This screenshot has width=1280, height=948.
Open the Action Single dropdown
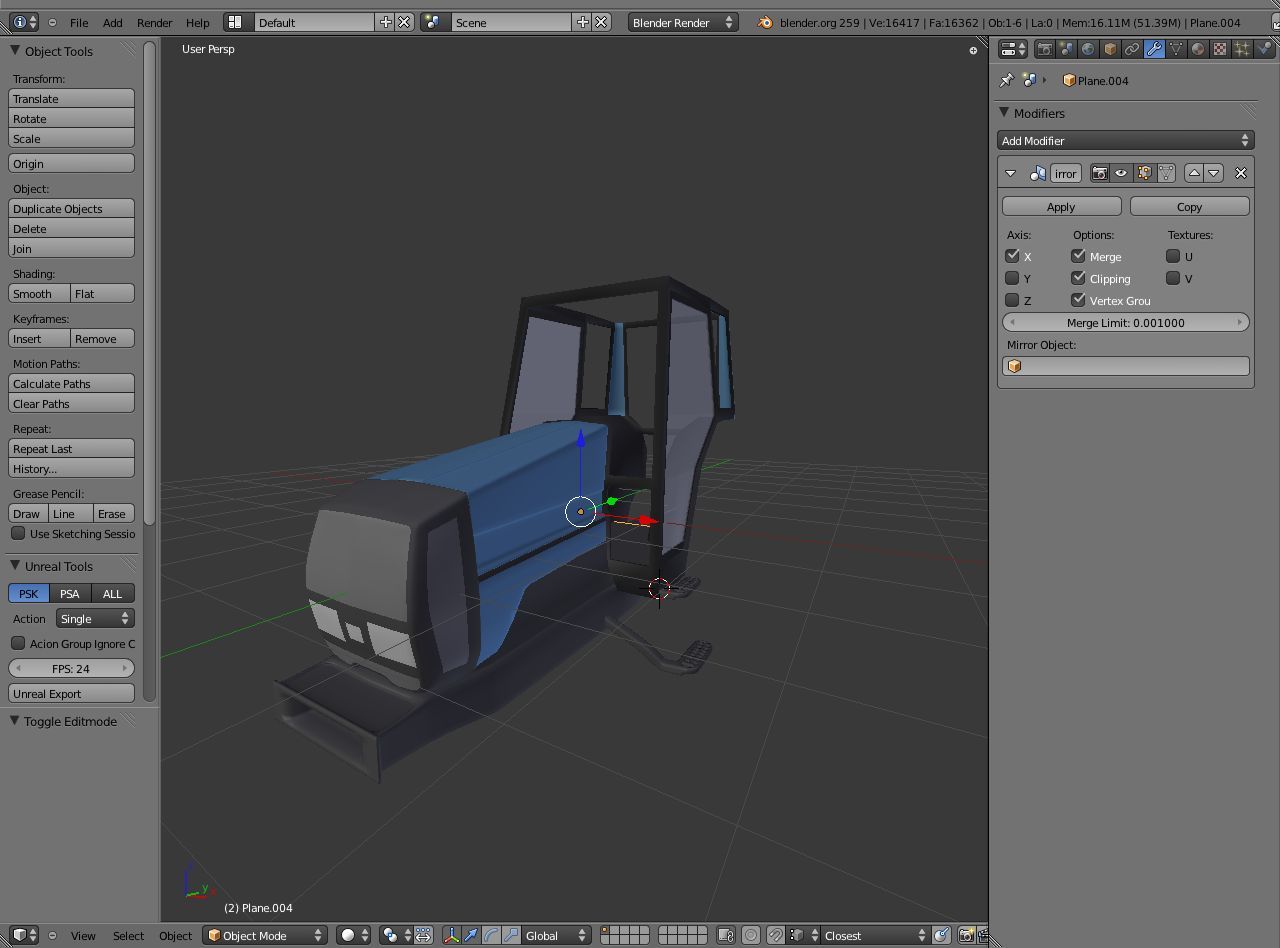click(x=95, y=618)
